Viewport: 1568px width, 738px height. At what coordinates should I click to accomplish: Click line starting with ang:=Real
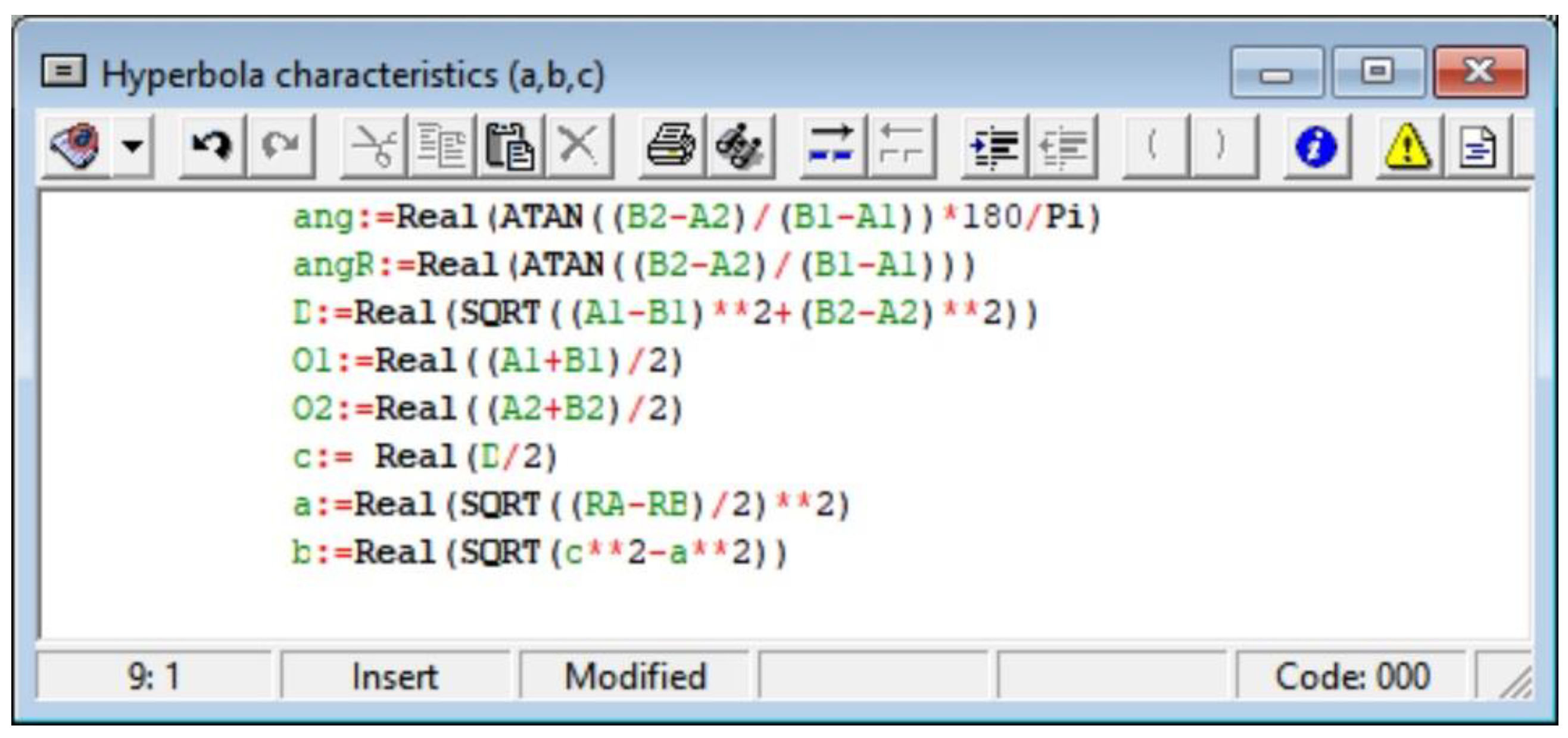(x=697, y=217)
